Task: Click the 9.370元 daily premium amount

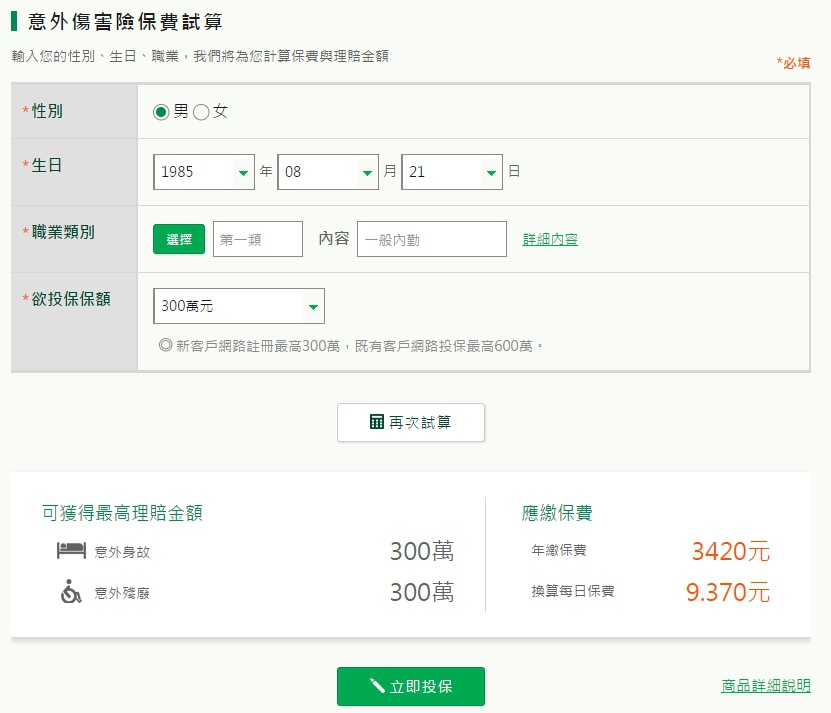Action: (728, 592)
